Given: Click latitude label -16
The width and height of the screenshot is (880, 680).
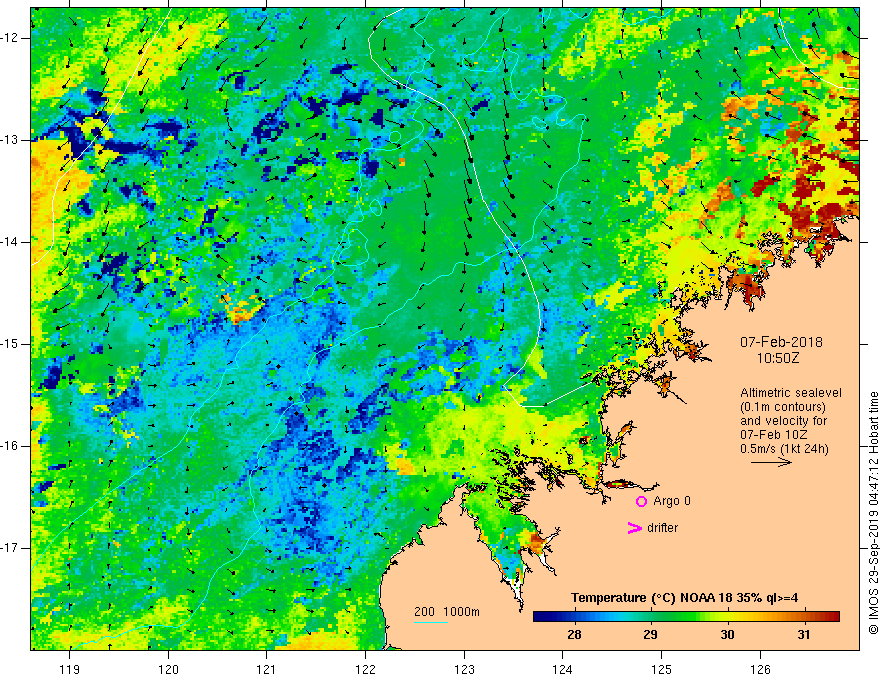Looking at the screenshot, I should point(10,446).
